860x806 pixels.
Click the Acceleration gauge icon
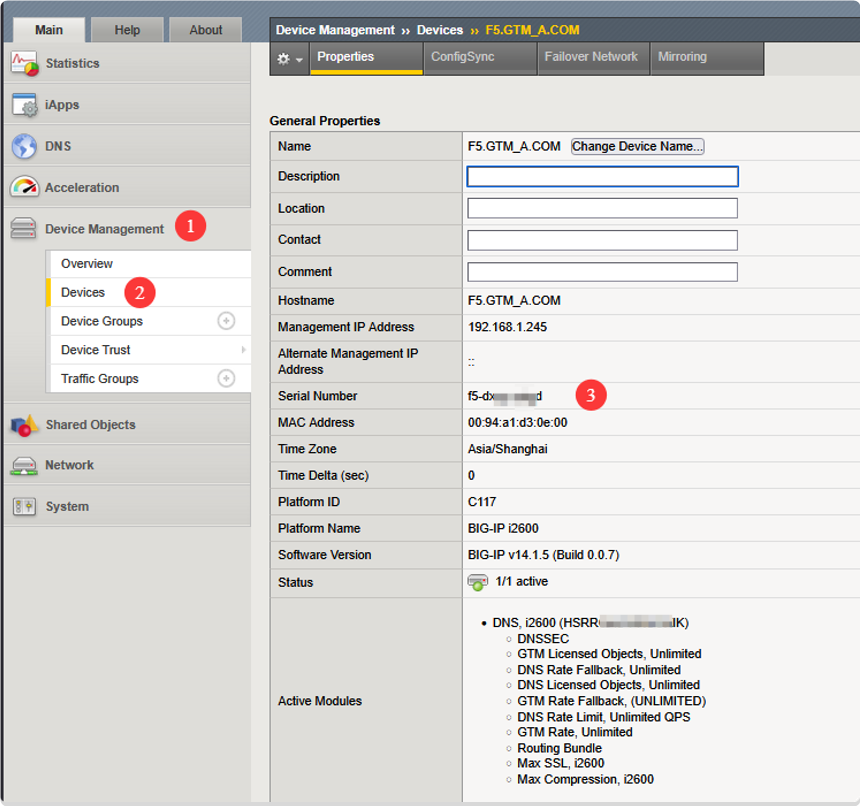tap(25, 188)
